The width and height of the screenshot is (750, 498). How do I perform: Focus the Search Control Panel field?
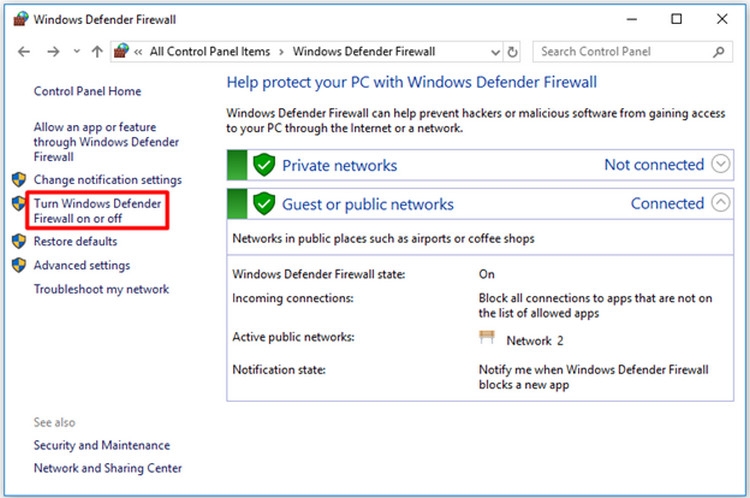click(632, 52)
